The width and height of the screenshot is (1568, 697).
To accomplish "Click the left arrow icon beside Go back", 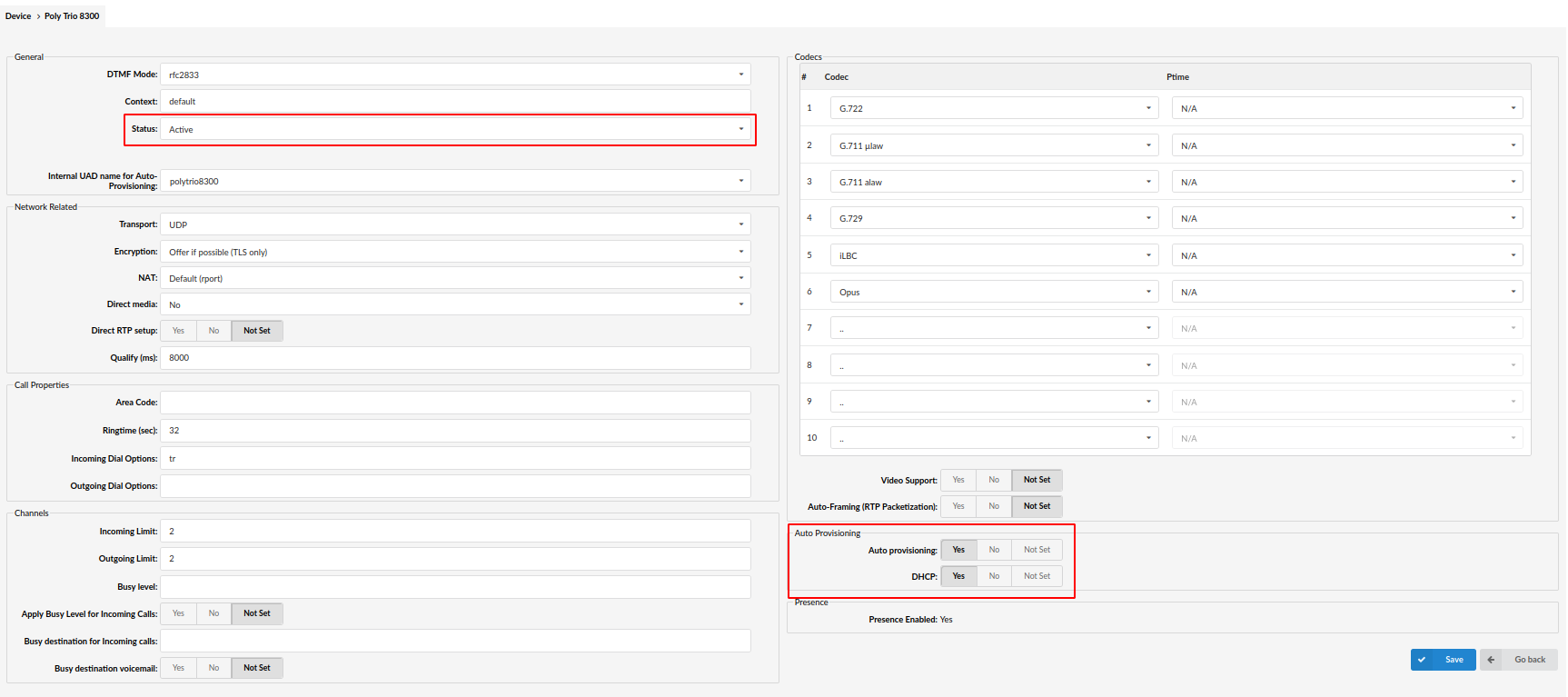I will (1491, 660).
